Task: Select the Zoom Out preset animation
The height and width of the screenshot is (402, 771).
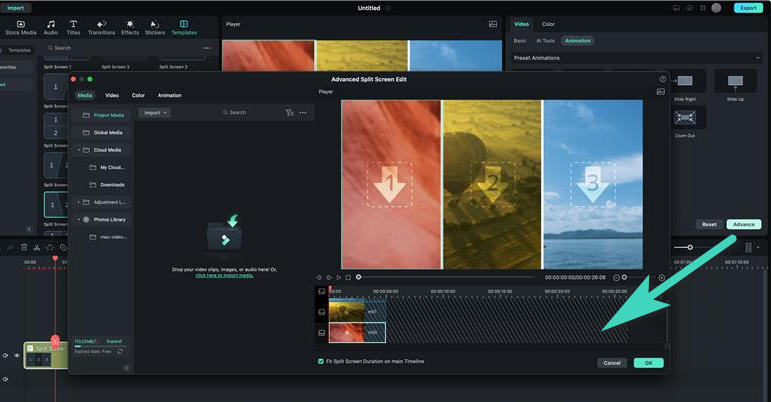Action: coord(685,118)
